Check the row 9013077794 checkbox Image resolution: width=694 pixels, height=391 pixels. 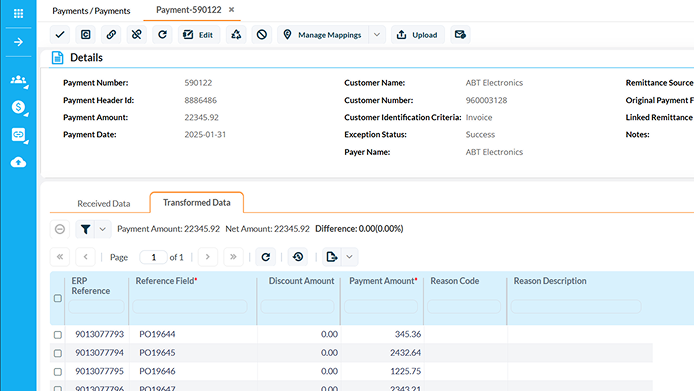[x=58, y=353]
